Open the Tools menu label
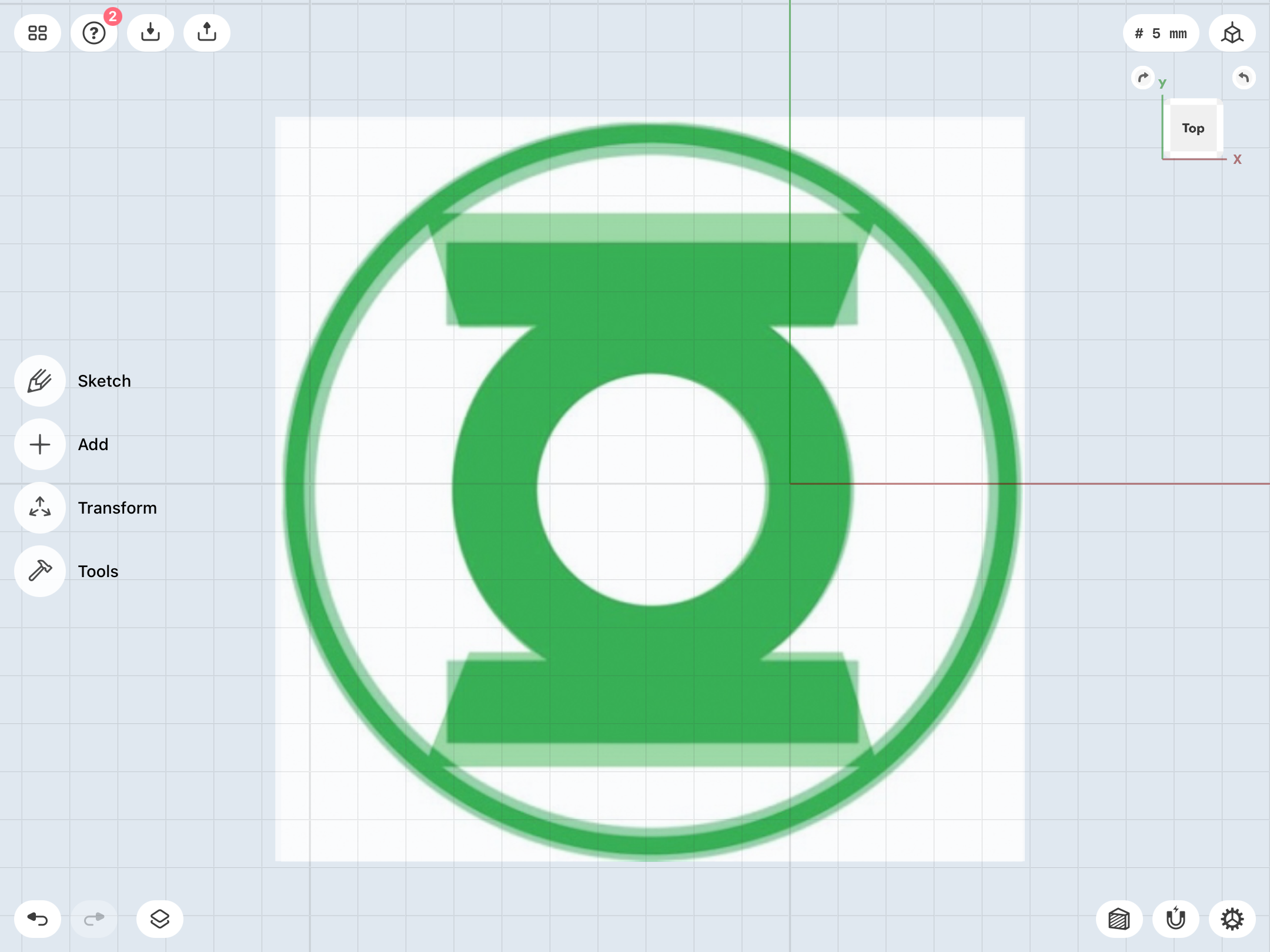Image resolution: width=1270 pixels, height=952 pixels. 98,571
